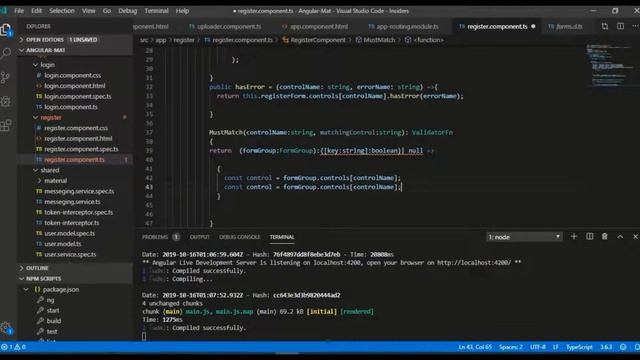Open messeging.service.ts file
640x360 pixels.
click(72, 202)
